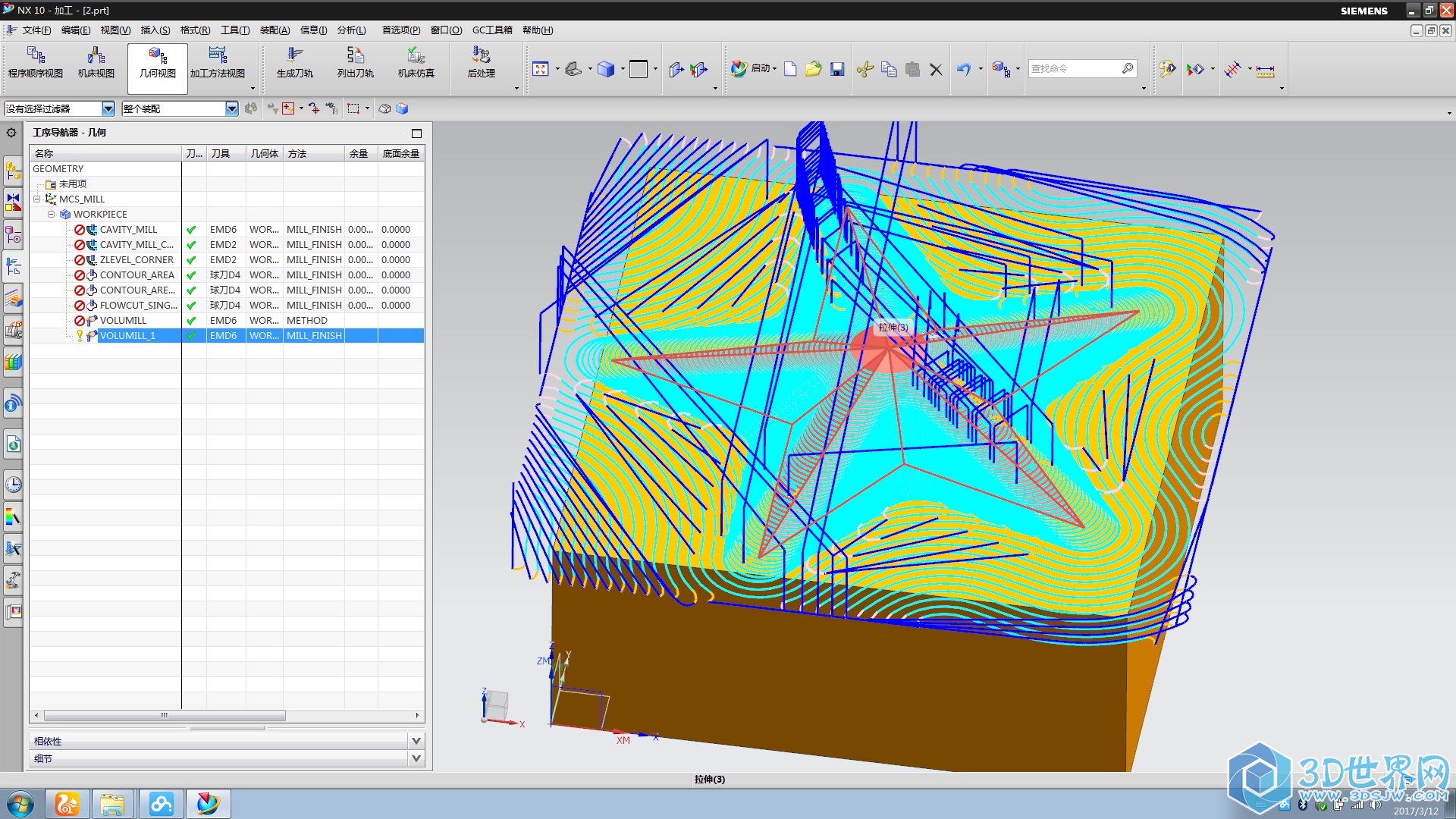Viewport: 1456px width, 819px height.
Task: Click the Cut scissors icon
Action: tap(865, 69)
